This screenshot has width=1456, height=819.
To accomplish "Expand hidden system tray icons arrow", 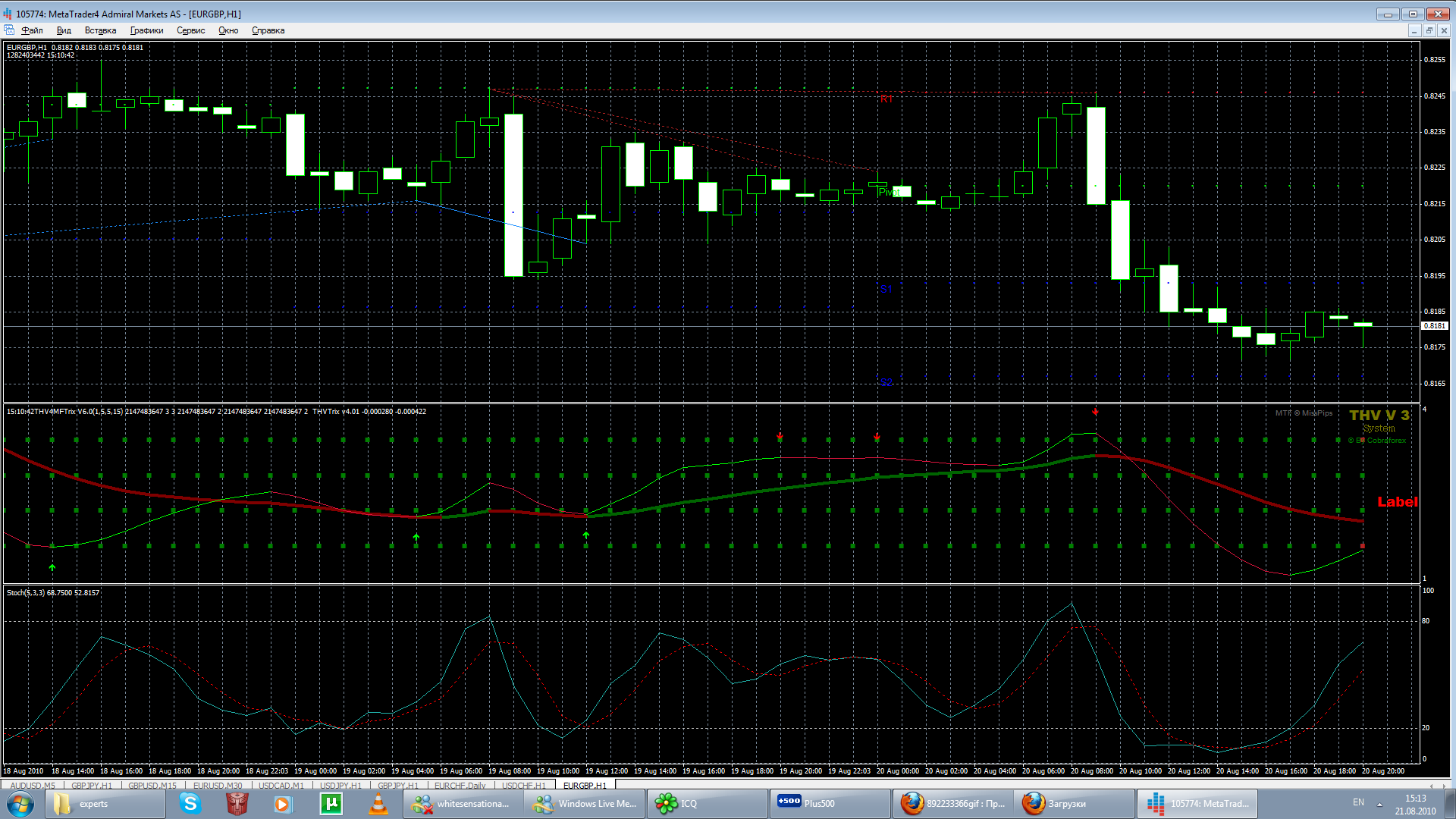I will click(1379, 804).
